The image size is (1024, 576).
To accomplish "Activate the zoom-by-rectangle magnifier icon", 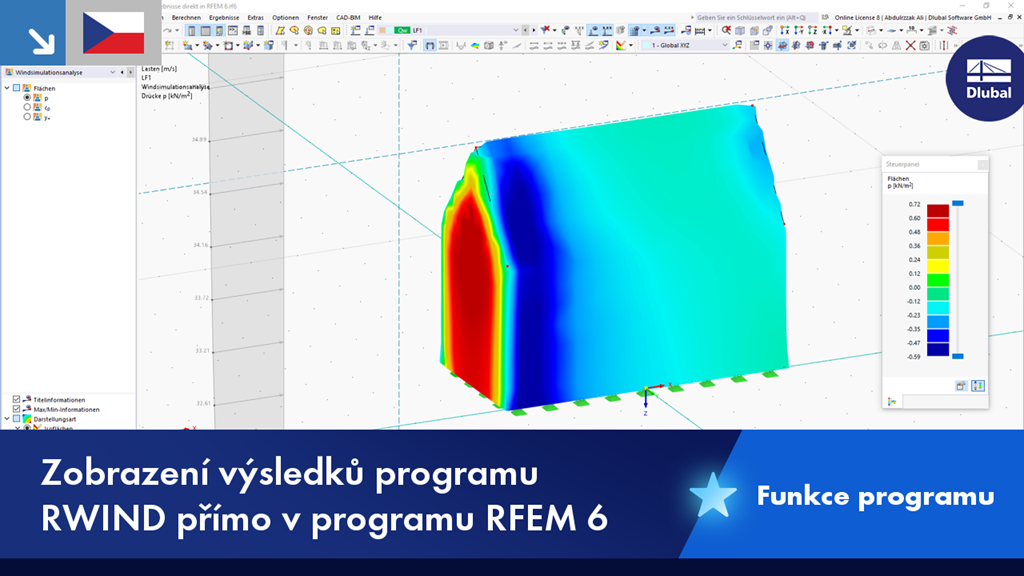I will click(725, 31).
